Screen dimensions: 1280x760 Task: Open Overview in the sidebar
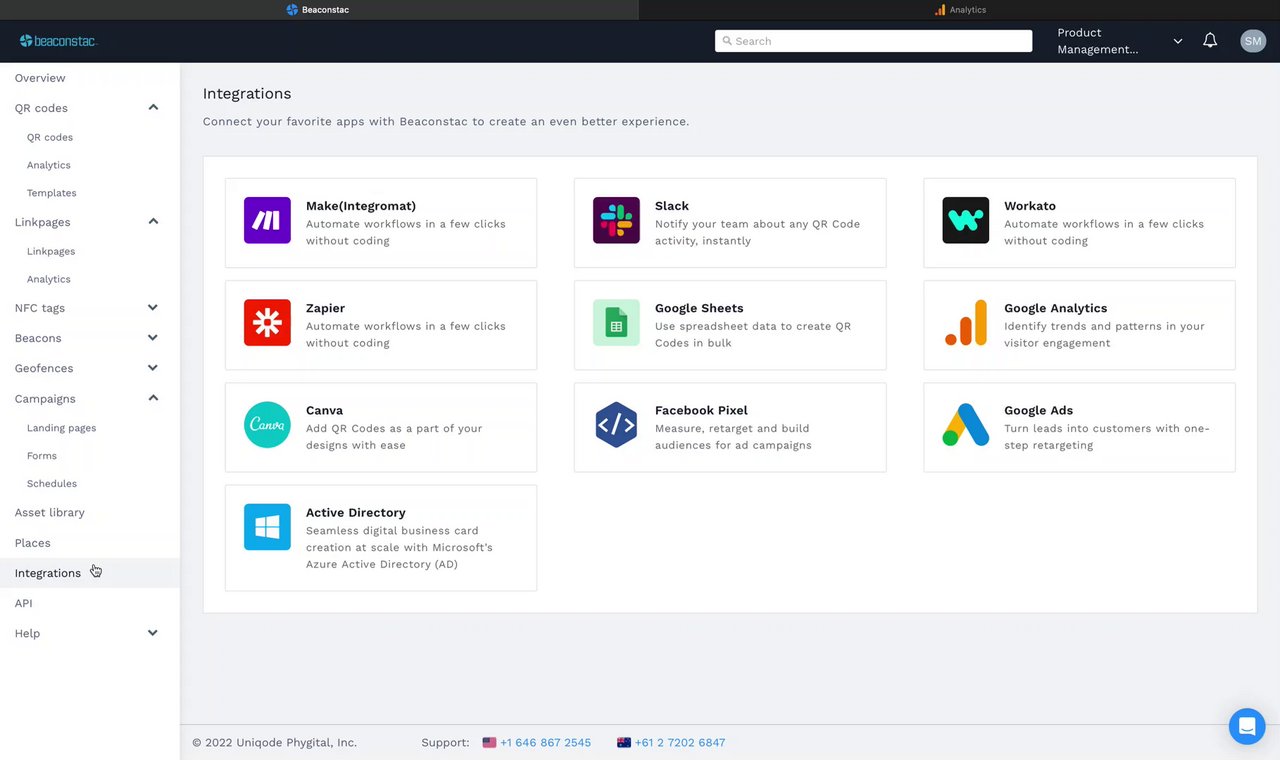[x=40, y=78]
